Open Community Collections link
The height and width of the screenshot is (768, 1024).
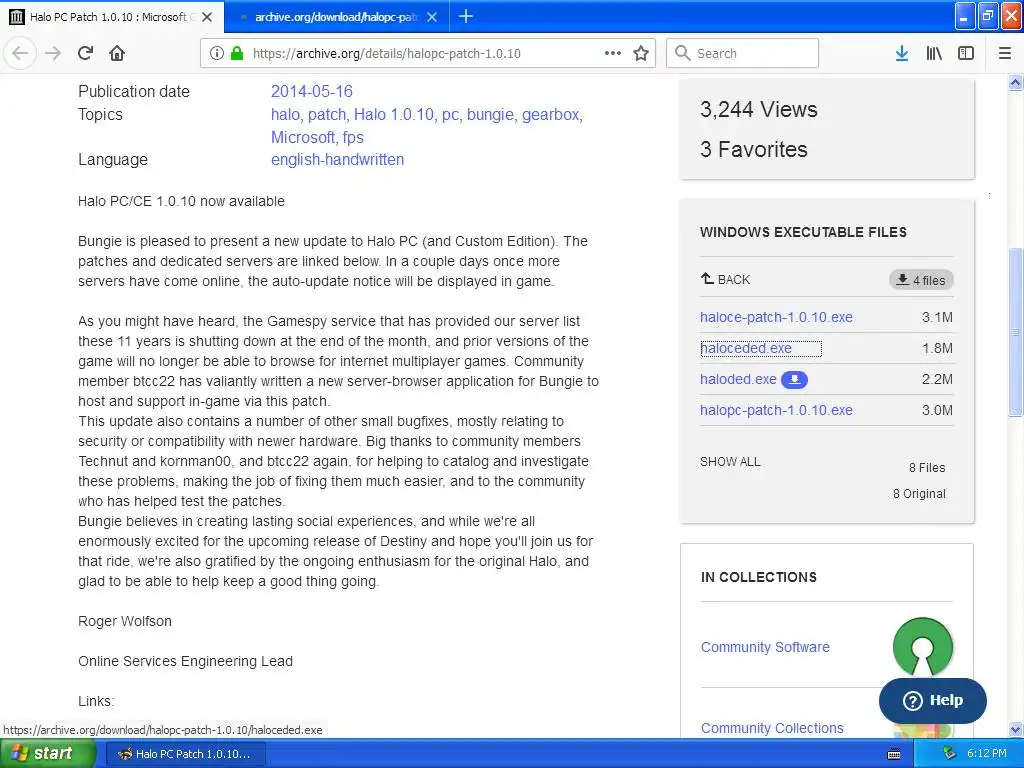pyautogui.click(x=772, y=728)
